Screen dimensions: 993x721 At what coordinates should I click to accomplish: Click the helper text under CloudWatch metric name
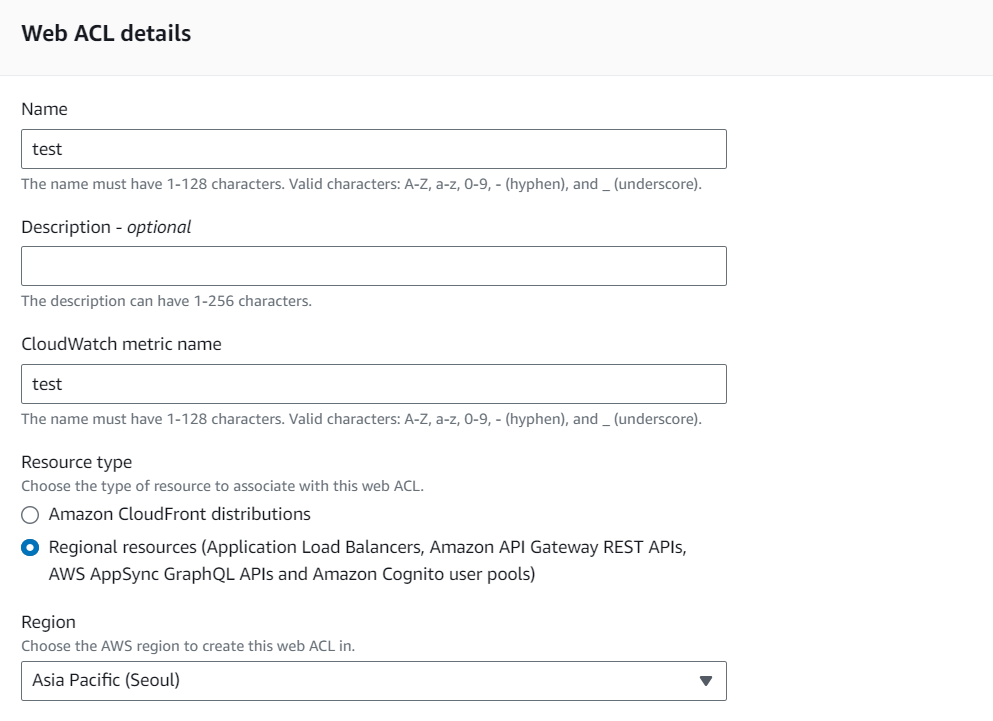(x=361, y=419)
